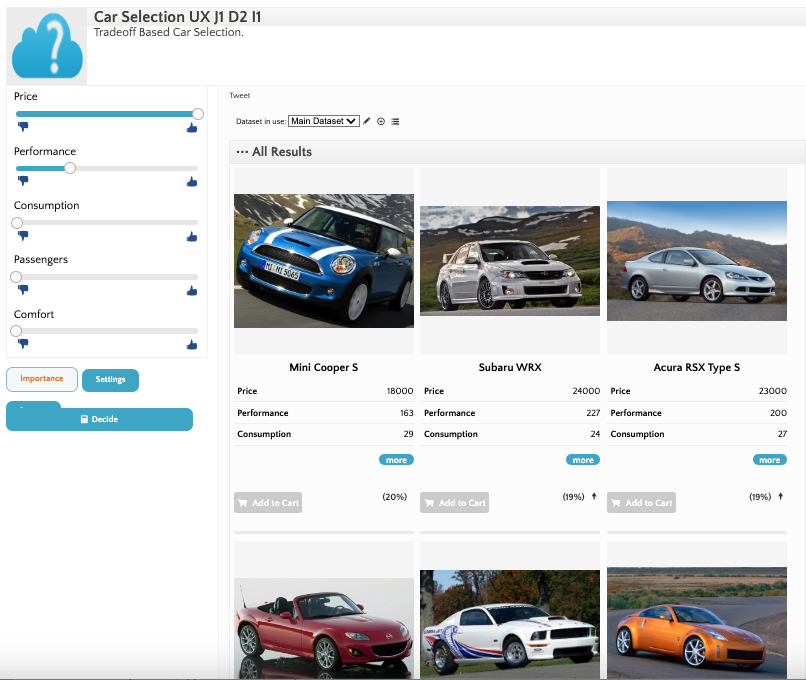Open the Settings tab
This screenshot has width=806, height=680.
tap(110, 380)
